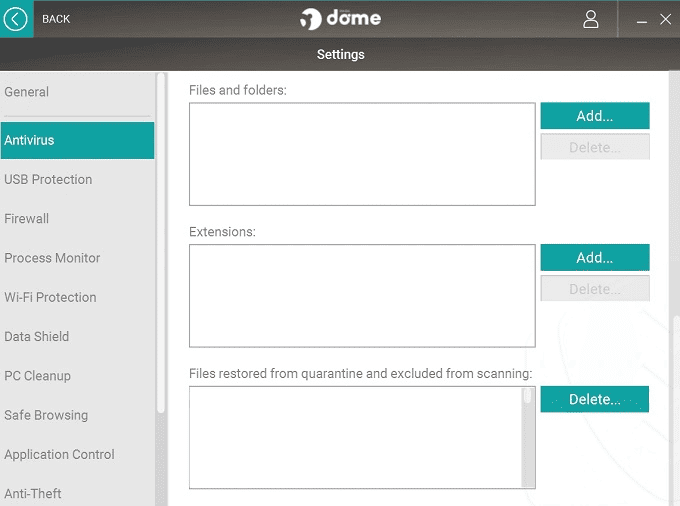Click the 'Extensions:' label

222,232
